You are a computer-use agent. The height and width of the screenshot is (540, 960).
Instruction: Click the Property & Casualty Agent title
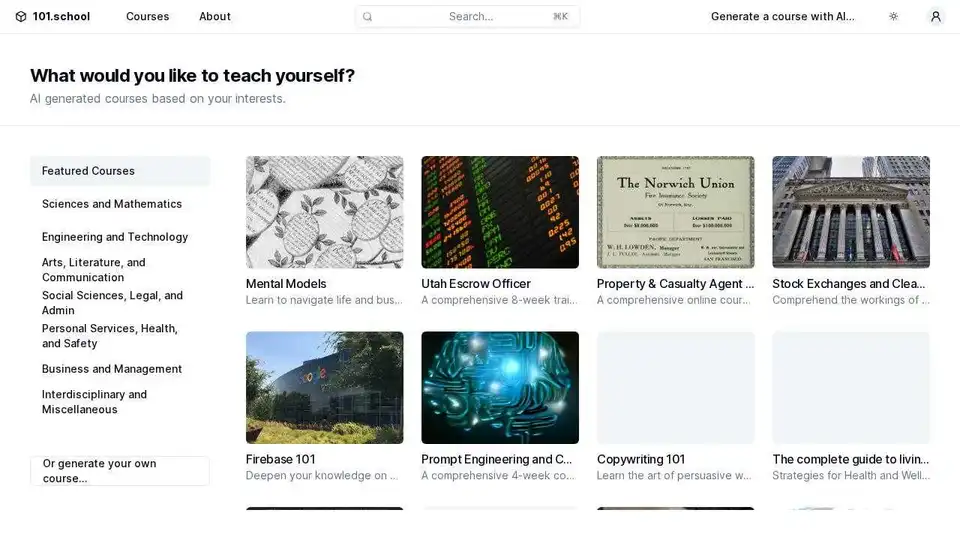(675, 284)
